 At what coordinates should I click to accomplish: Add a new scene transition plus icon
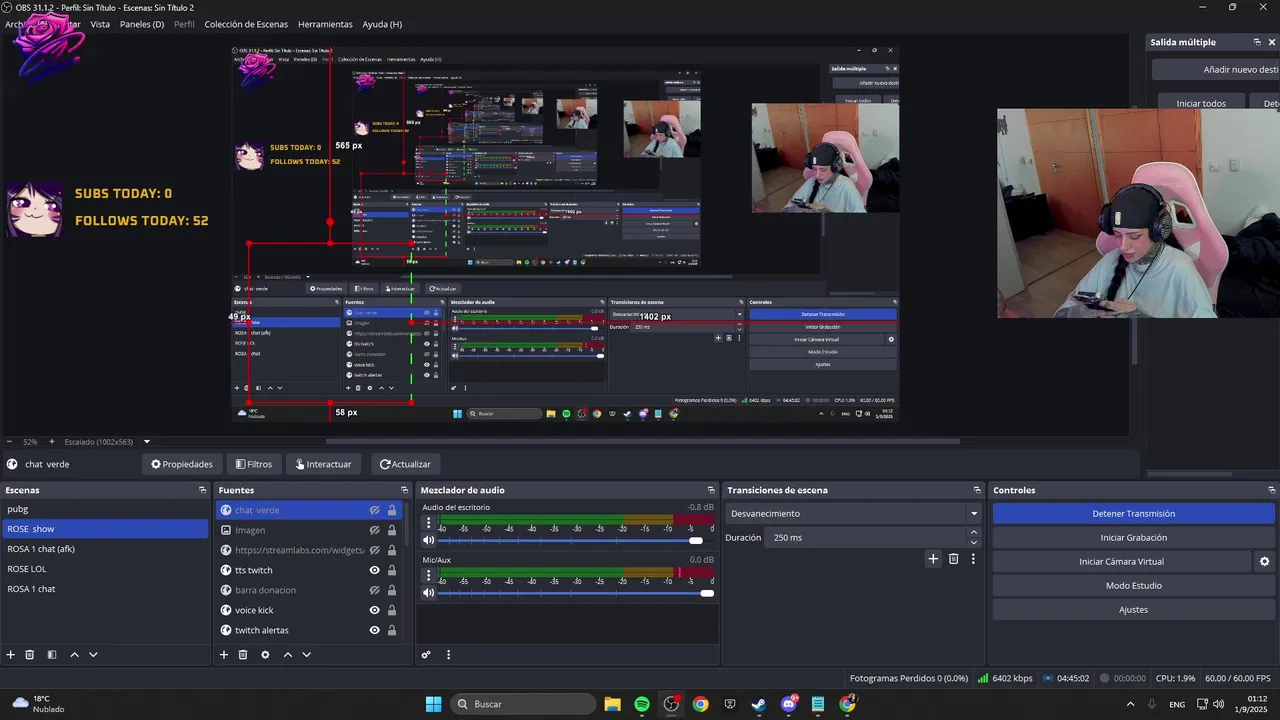(933, 559)
